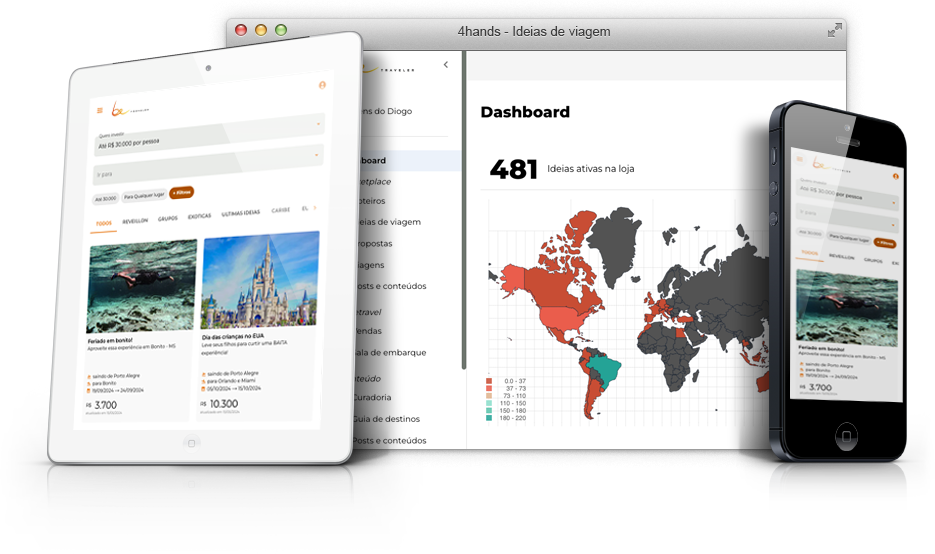Collapse the sidebar with the left chevron
Image resolution: width=935 pixels, height=554 pixels.
coord(445,66)
